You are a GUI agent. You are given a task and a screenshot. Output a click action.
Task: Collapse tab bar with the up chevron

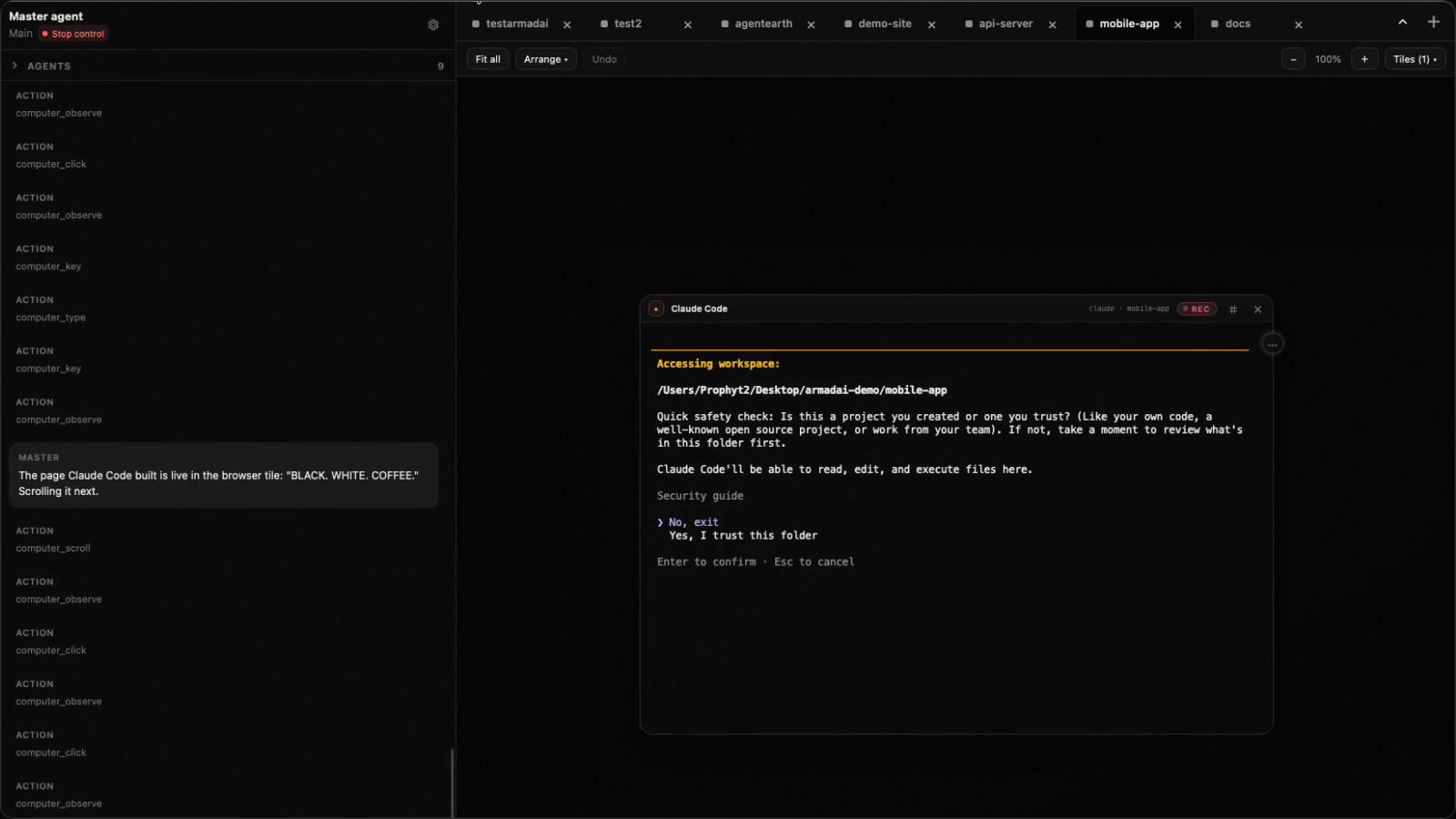1402,22
